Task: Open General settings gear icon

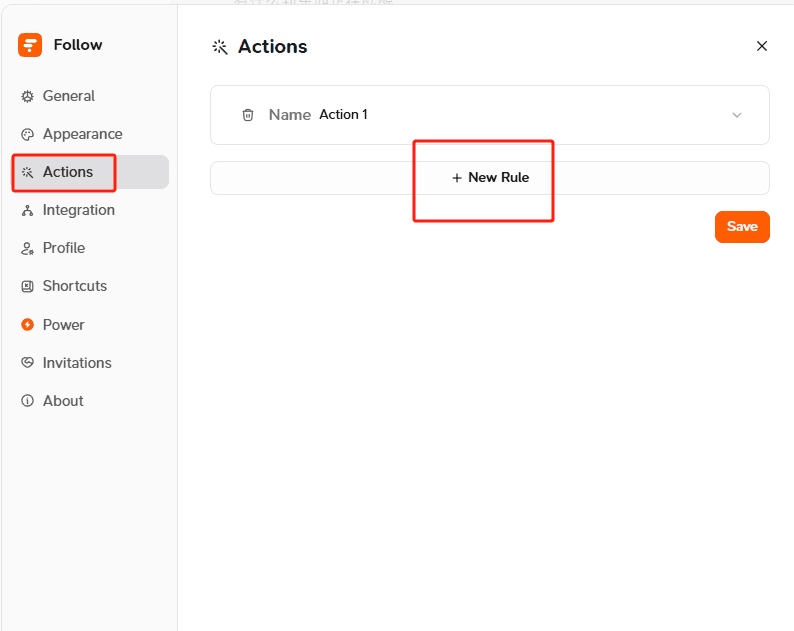Action: pos(27,96)
